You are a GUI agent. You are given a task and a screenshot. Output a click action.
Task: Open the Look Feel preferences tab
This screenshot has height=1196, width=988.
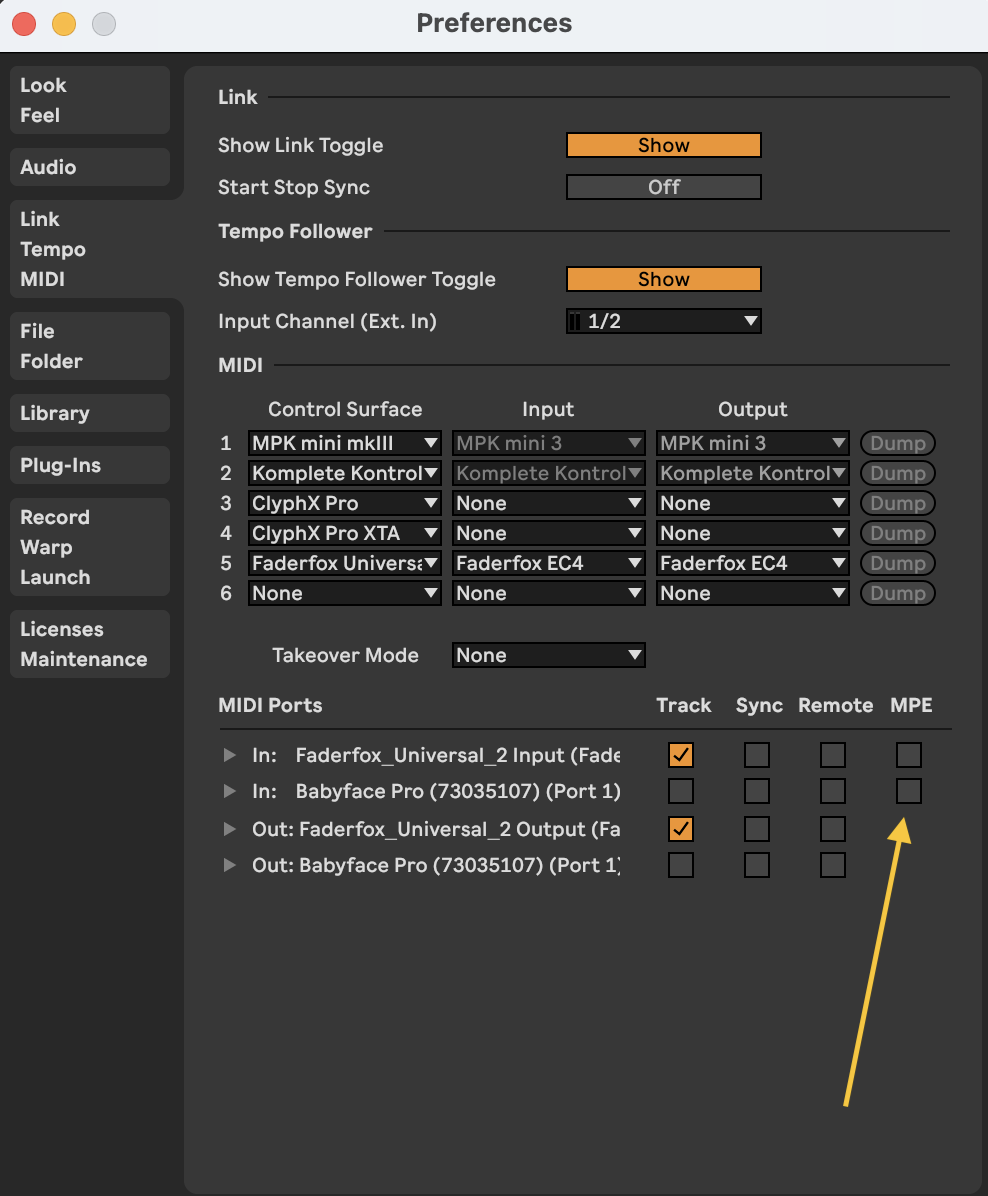click(x=90, y=100)
